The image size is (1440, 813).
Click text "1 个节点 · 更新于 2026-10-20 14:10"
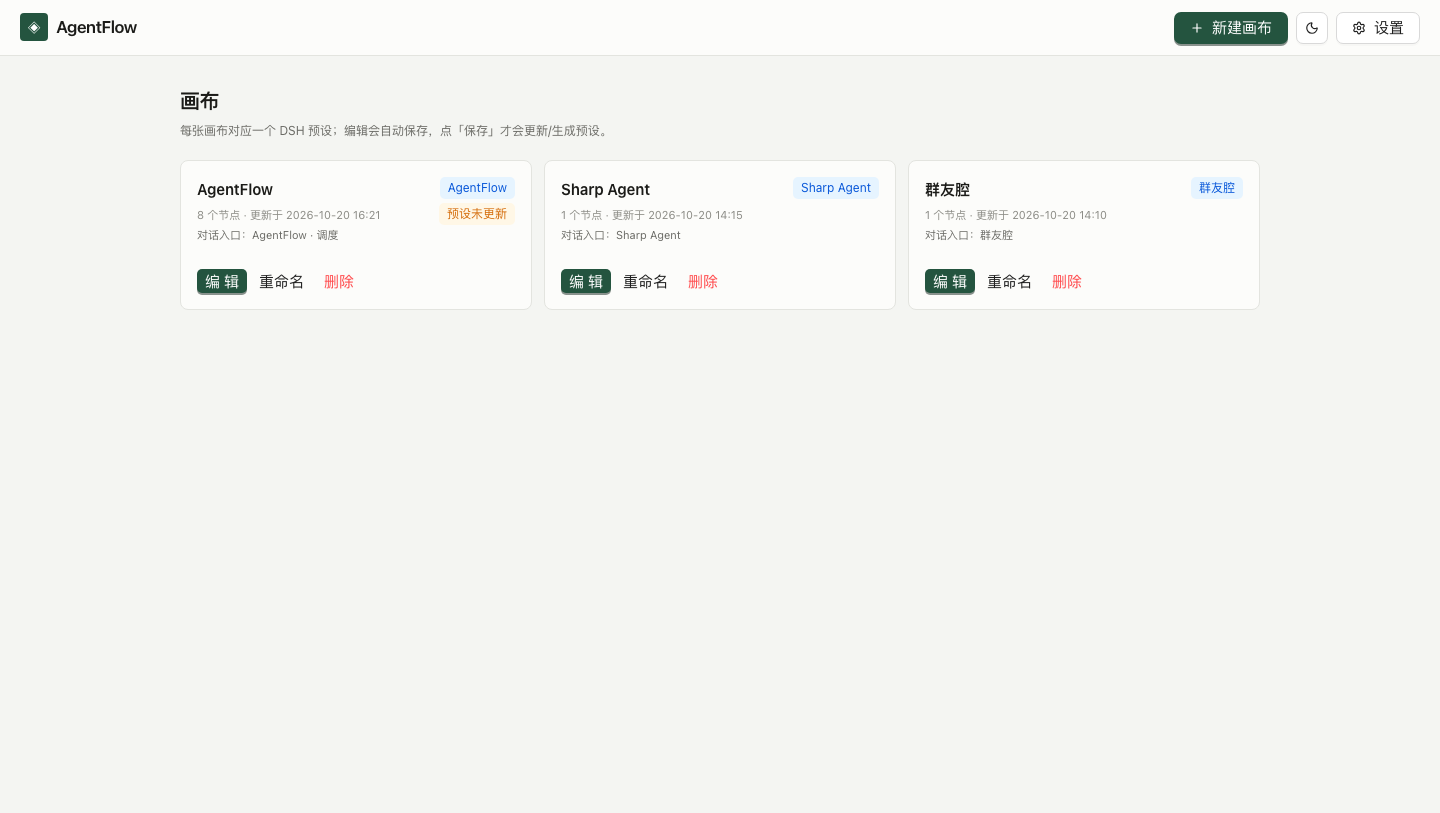pos(1016,215)
